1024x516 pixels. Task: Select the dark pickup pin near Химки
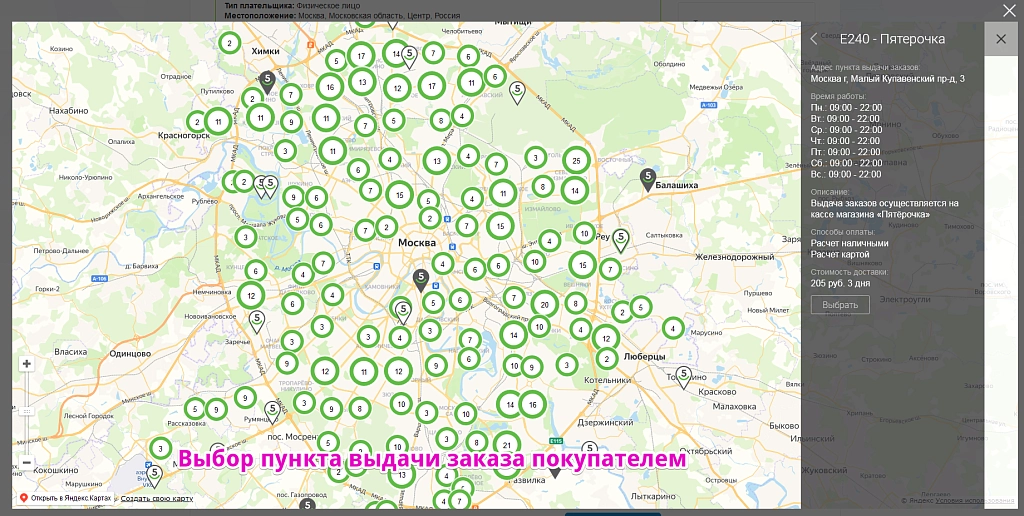coord(266,82)
